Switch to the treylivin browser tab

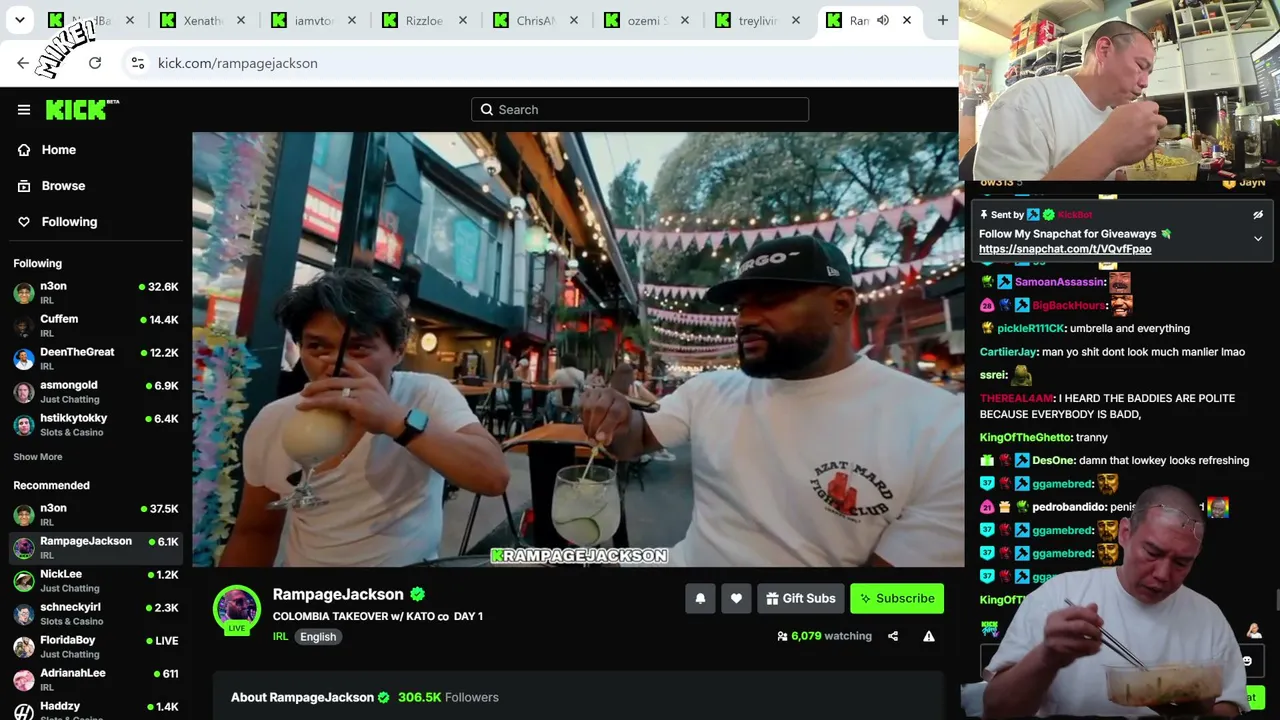point(757,20)
